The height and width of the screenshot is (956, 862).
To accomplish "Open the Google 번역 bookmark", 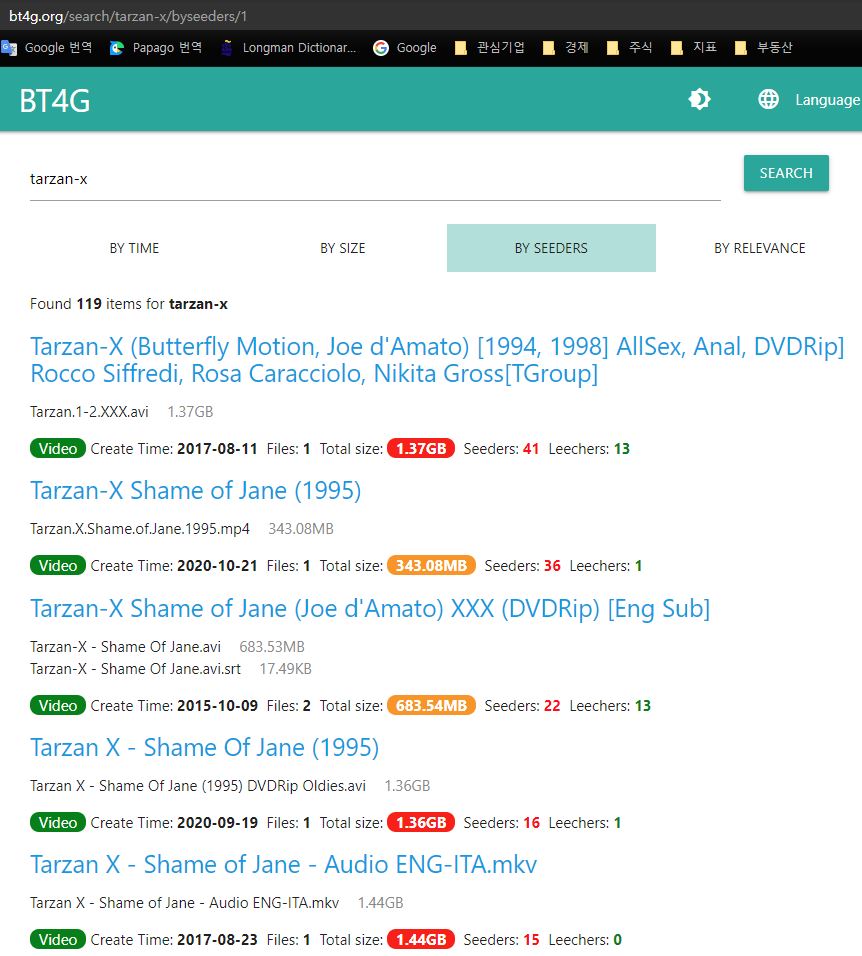I will pyautogui.click(x=48, y=48).
